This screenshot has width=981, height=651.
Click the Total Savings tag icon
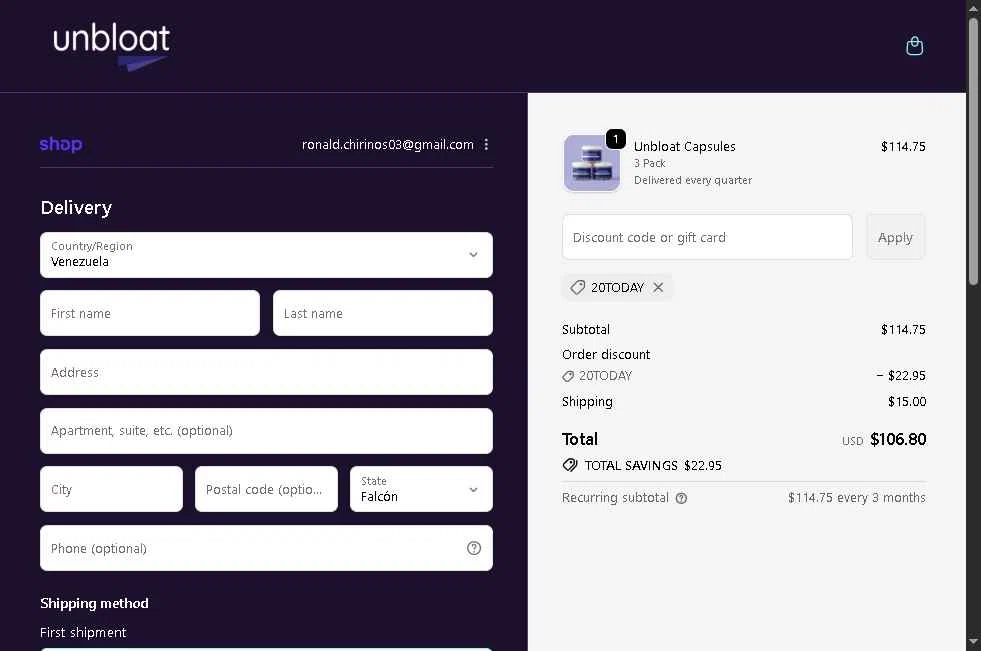[570, 465]
